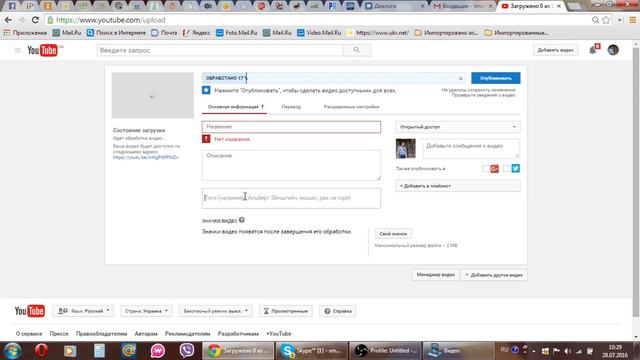
Task: Switch to the Перевод tab
Action: click(x=291, y=107)
